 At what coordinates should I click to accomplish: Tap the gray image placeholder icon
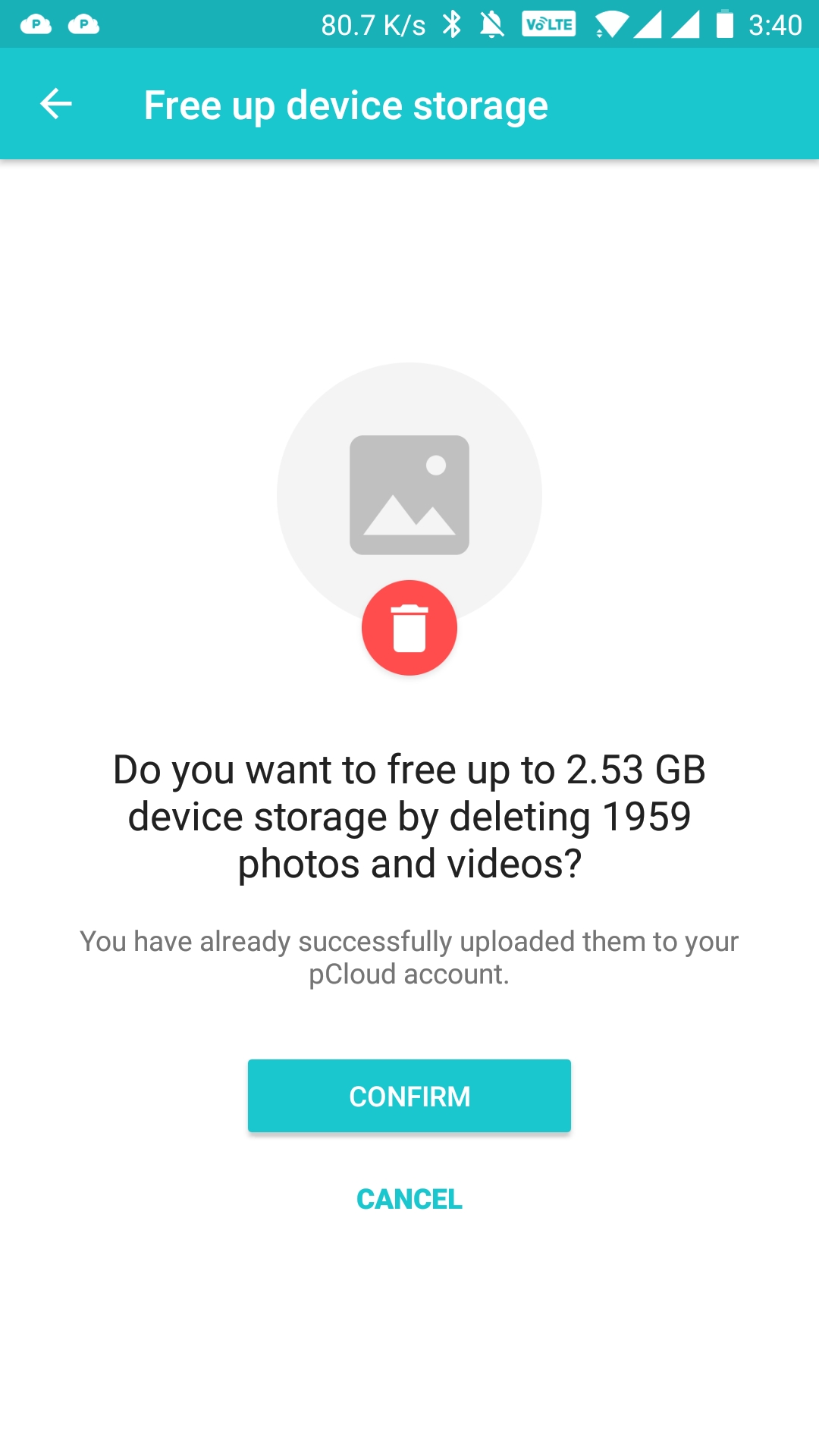click(409, 494)
